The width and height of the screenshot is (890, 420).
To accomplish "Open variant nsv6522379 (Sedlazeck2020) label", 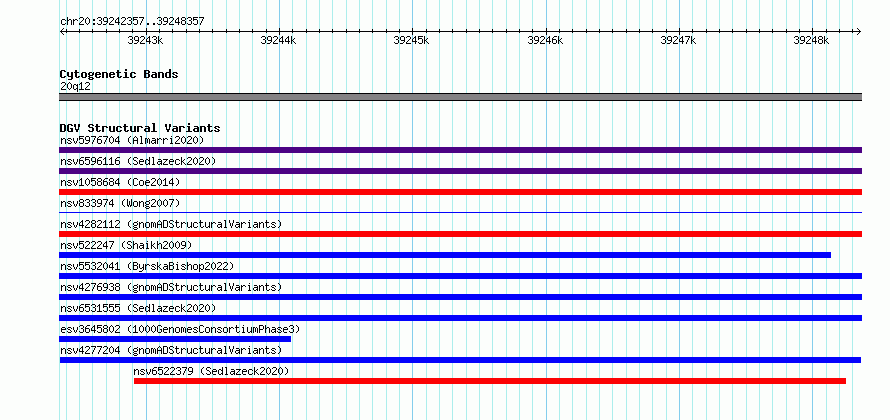I will (211, 371).
